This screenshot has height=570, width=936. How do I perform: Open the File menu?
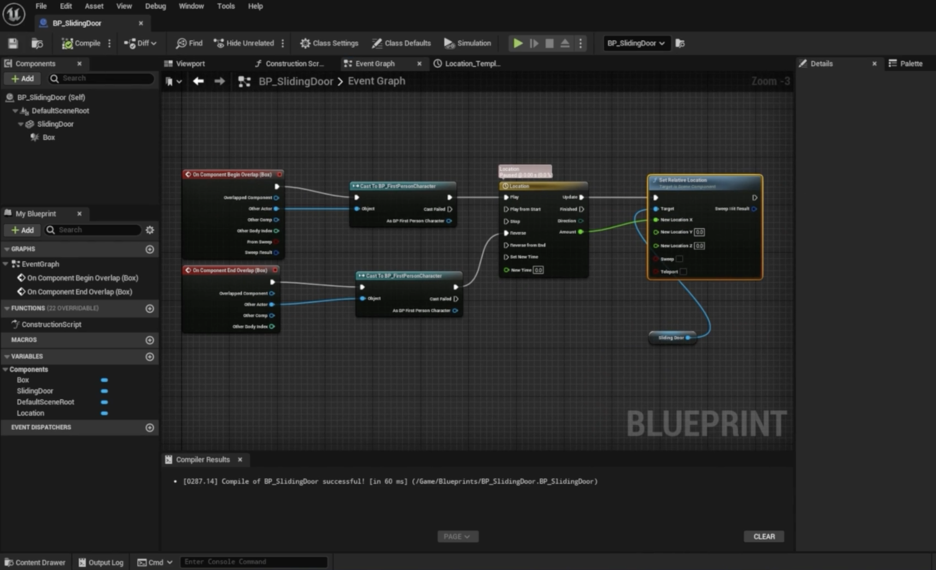pos(41,6)
